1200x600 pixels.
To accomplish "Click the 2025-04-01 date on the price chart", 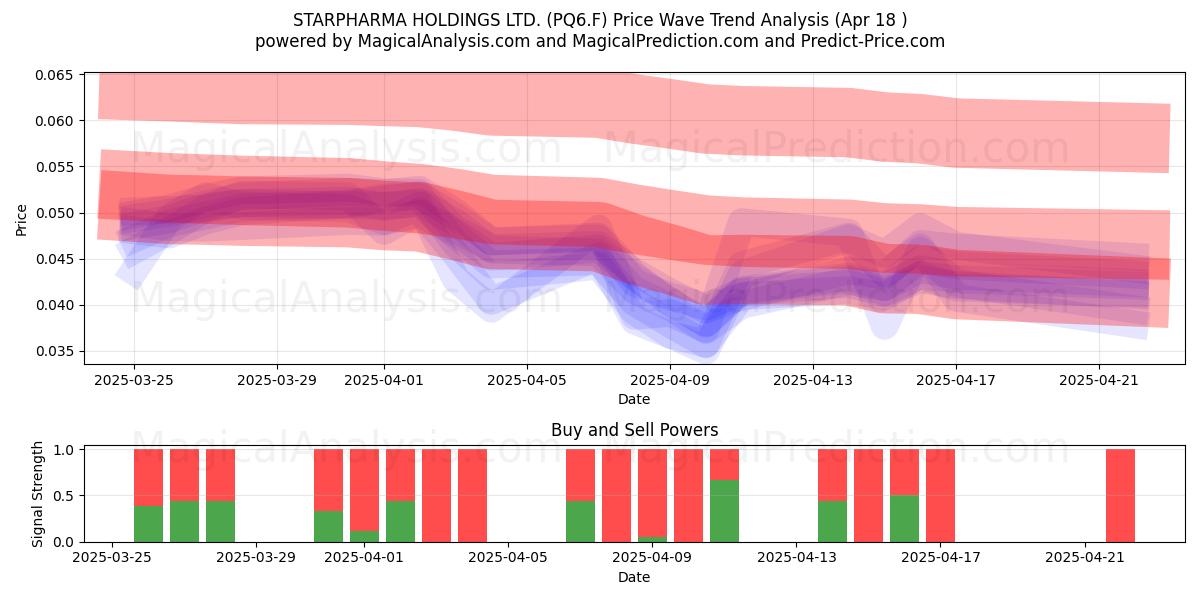I will 384,380.
